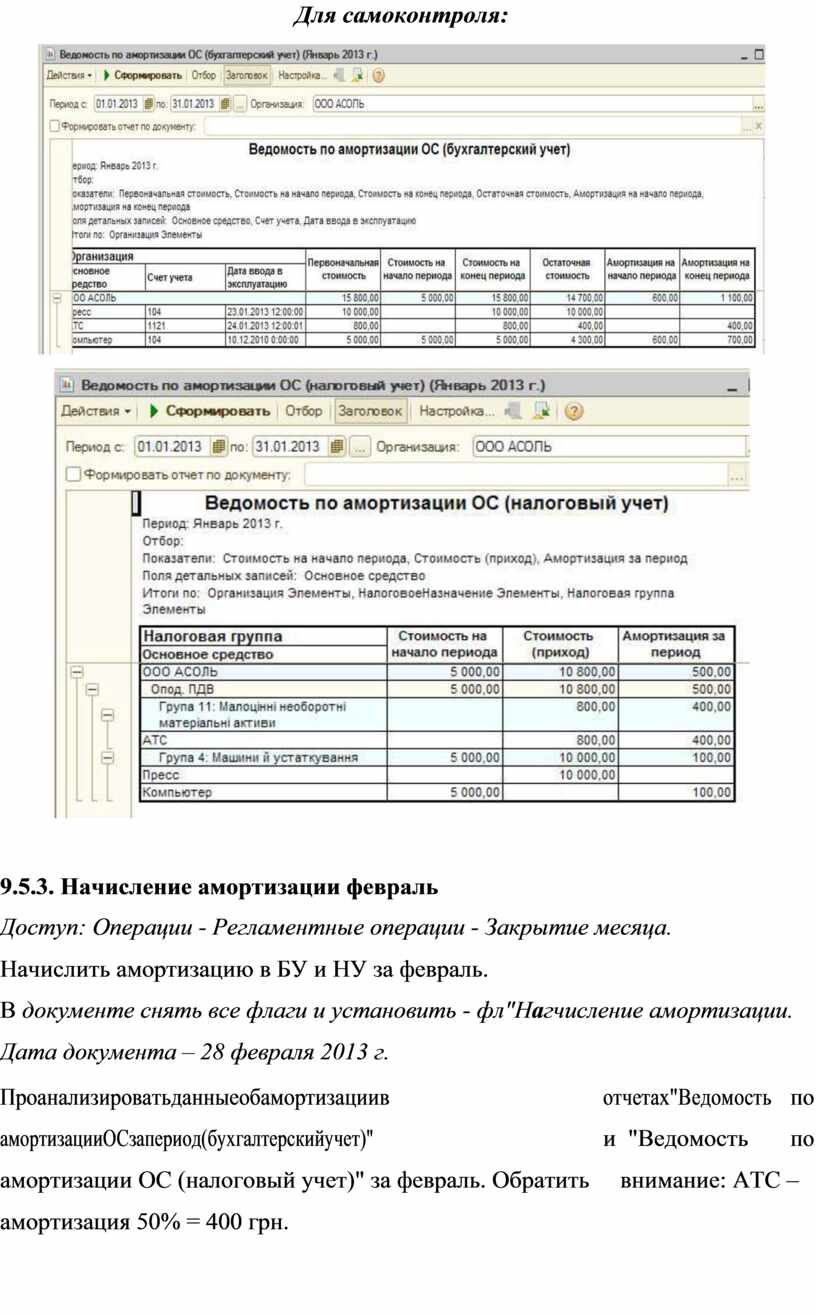
Task: Open start date calendar in налоговый учет window
Action: click(219, 446)
